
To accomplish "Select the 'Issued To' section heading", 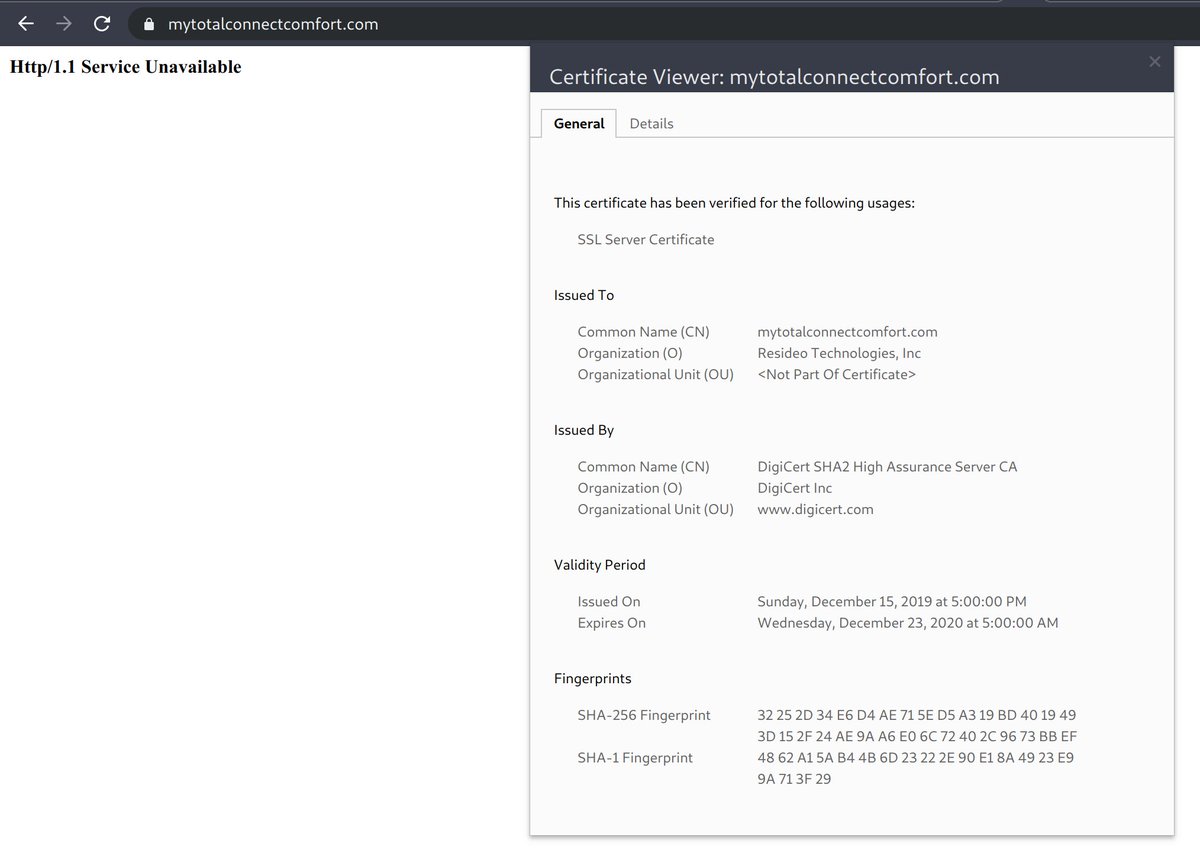I will tap(584, 296).
